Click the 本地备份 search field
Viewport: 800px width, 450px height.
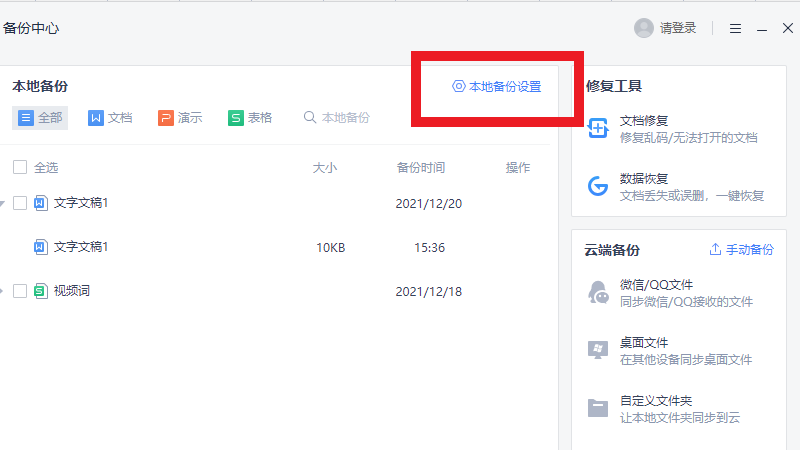pos(337,118)
